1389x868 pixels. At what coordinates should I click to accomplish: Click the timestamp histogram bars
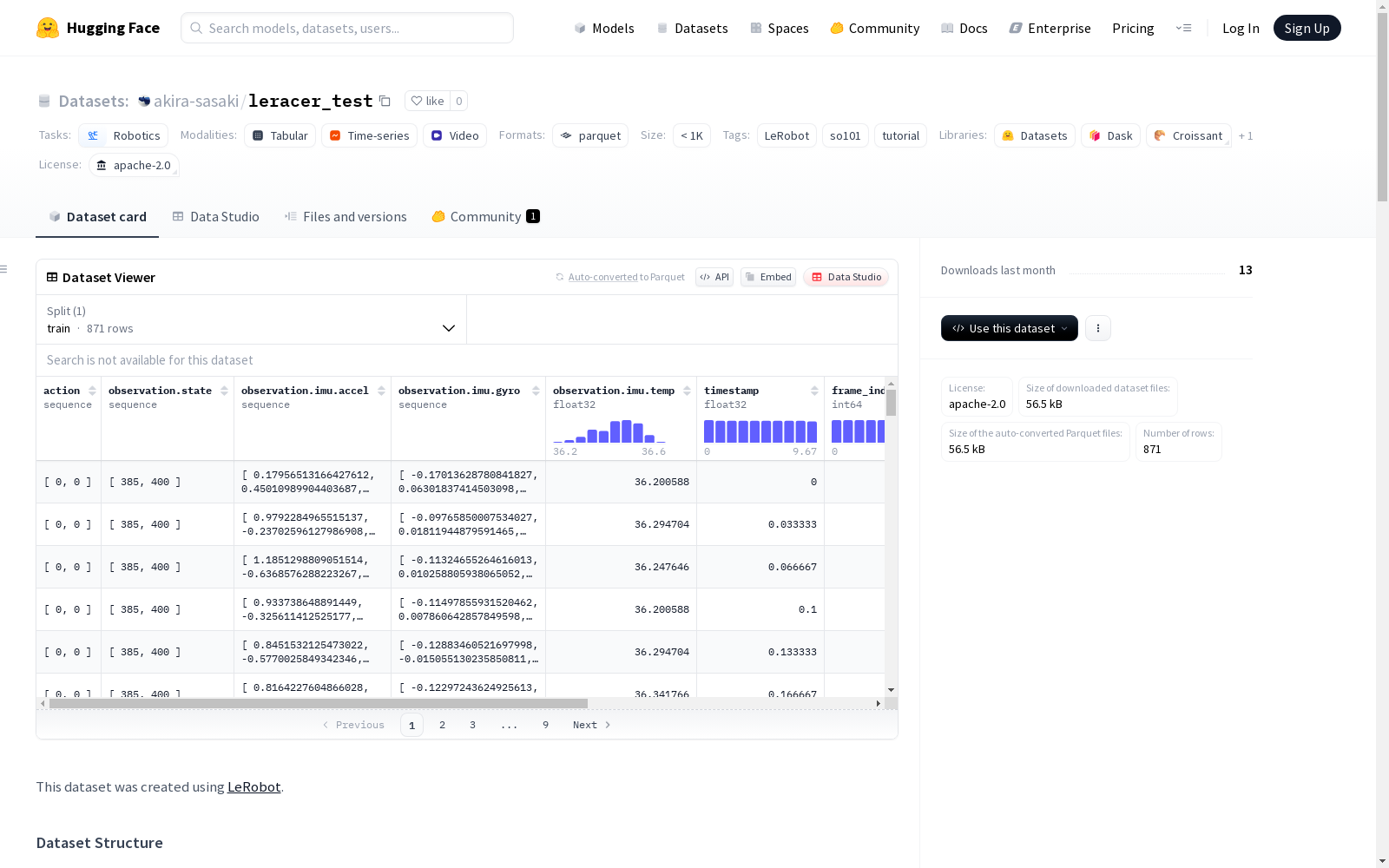point(760,431)
